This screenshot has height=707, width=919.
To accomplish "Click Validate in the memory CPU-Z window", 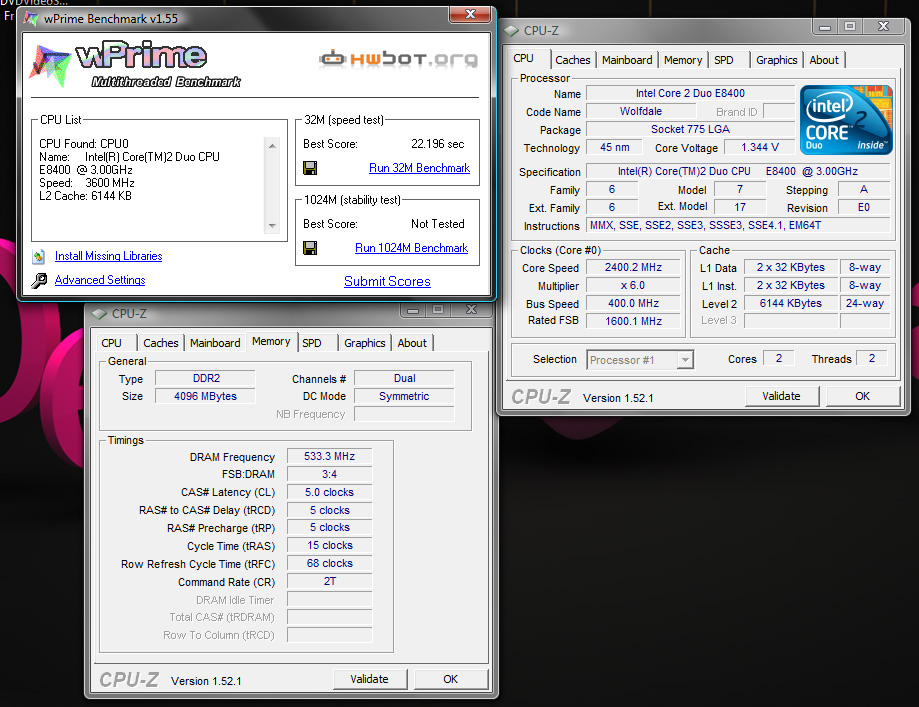I will point(369,679).
